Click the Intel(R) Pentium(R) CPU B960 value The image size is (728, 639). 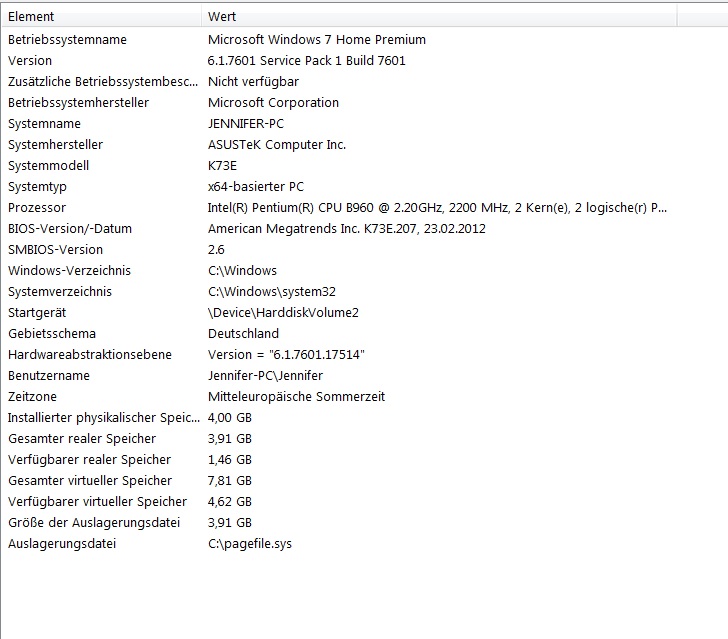437,208
